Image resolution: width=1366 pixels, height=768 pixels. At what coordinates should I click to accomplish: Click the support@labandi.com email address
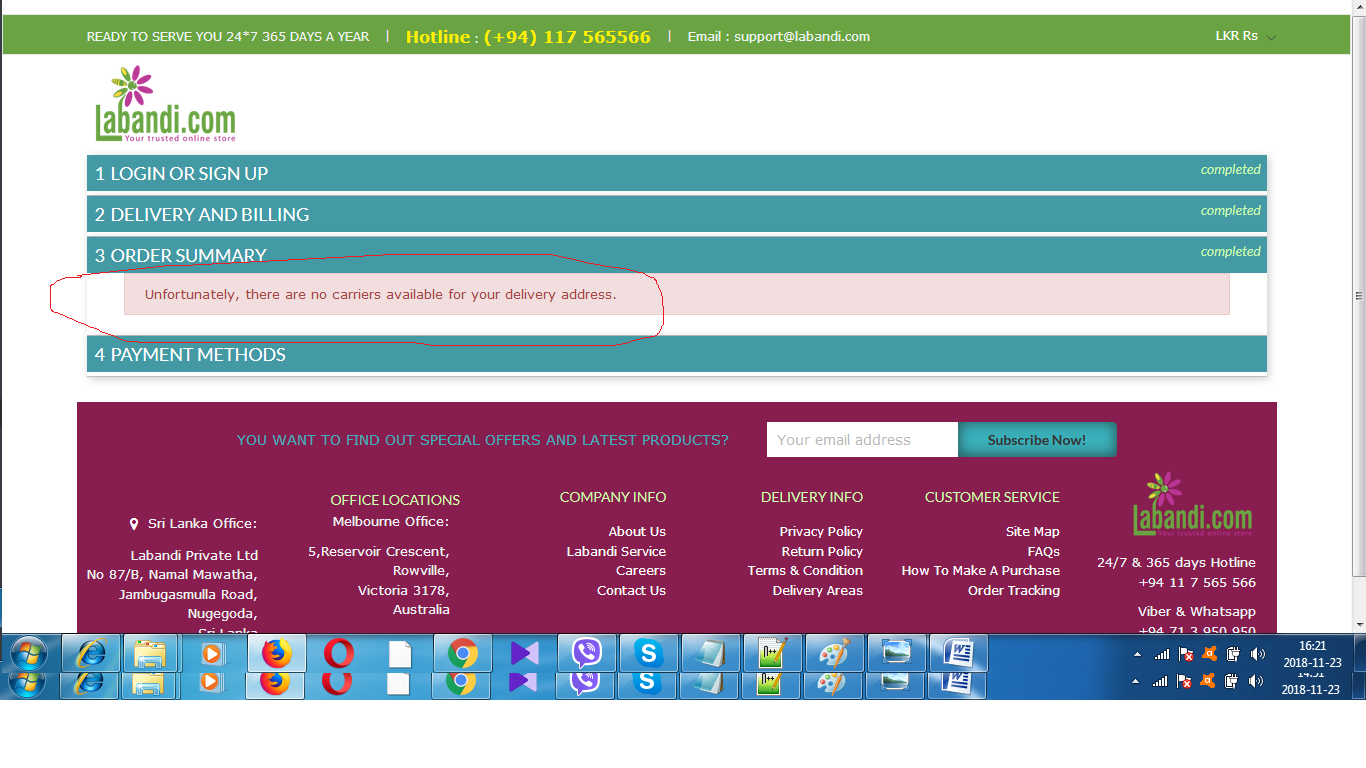(802, 36)
